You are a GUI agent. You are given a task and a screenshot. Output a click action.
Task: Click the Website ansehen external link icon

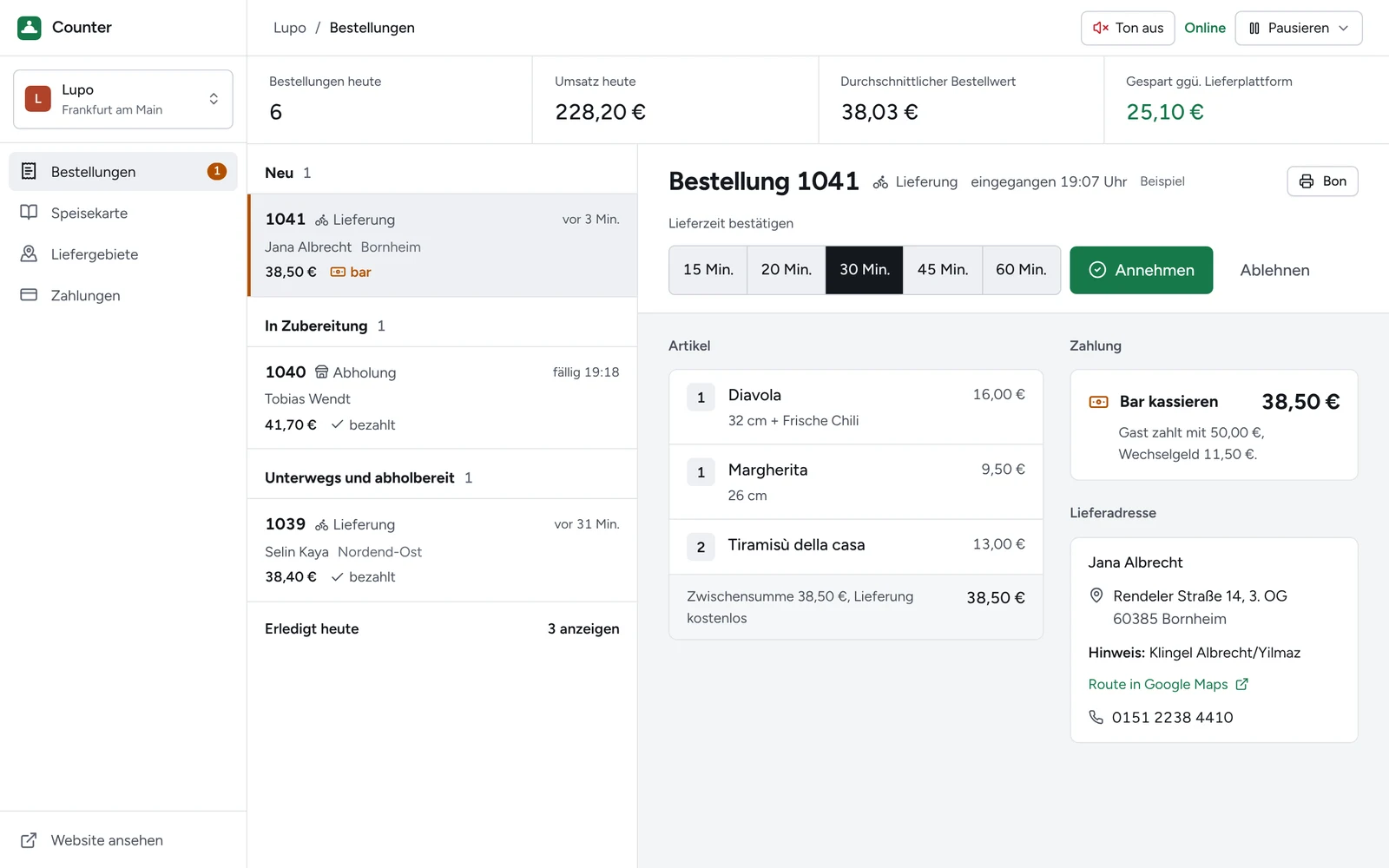(x=29, y=840)
